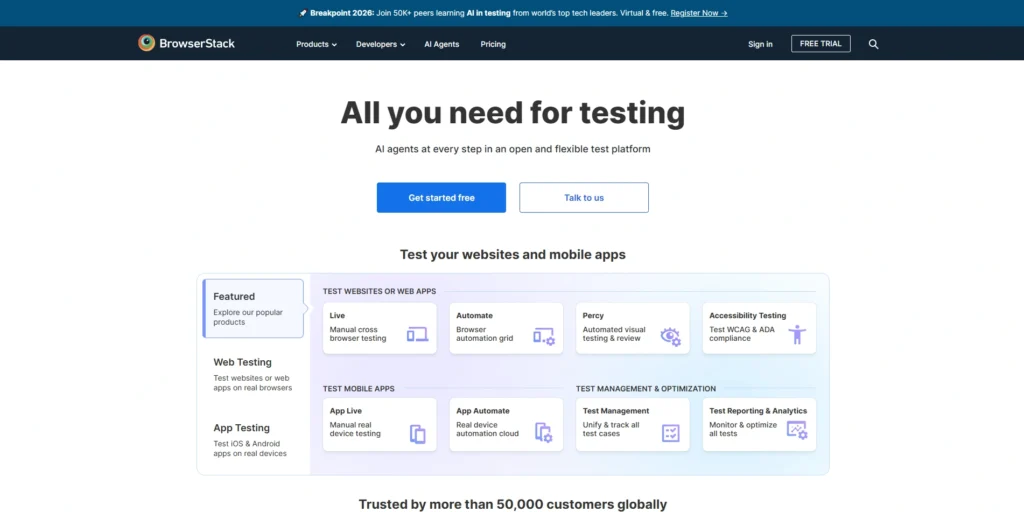Viewport: 1024px width, 512px height.
Task: Click 'Unify & track all test cases' text
Action: click(x=611, y=429)
